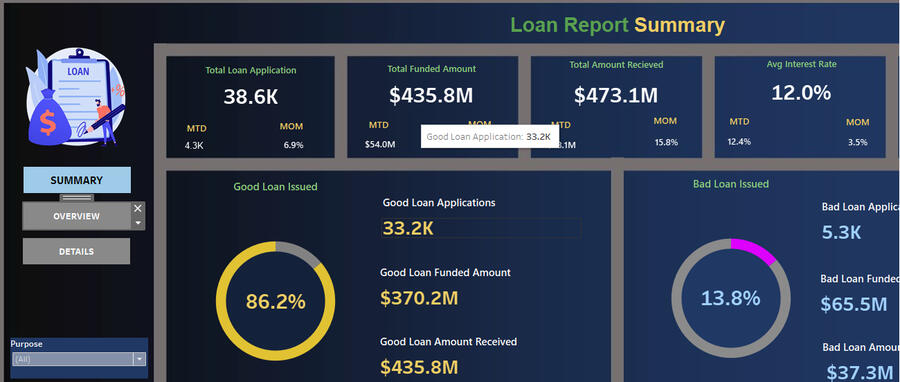Open the small arrow menu beside Overview
900x382 pixels.
coord(138,223)
